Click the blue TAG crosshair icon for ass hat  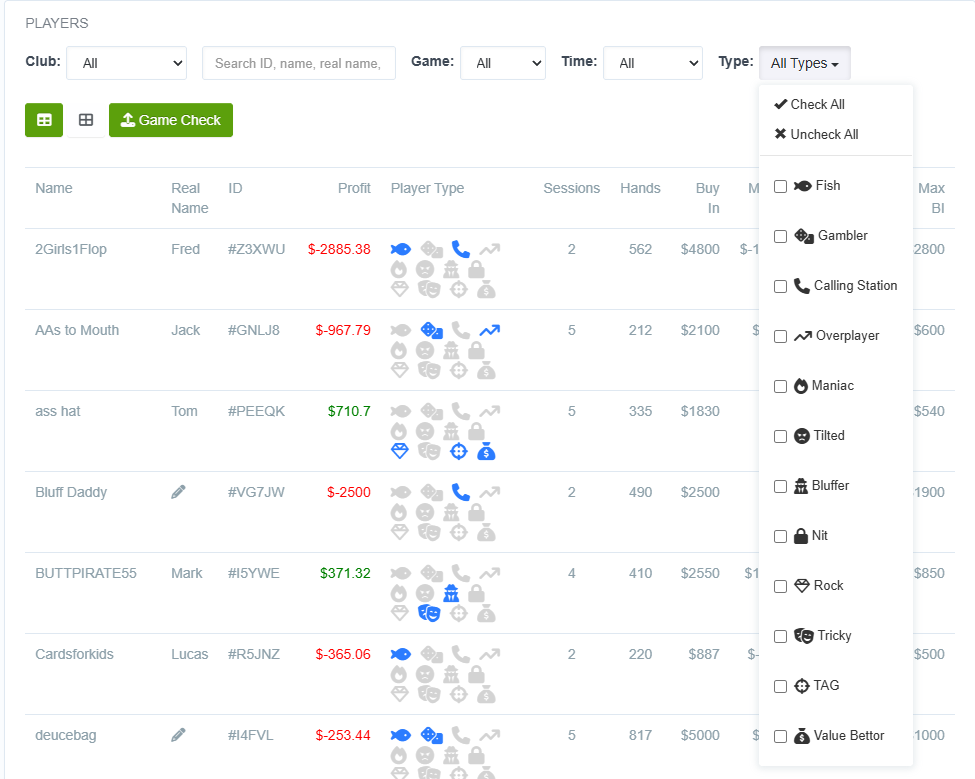tap(459, 451)
